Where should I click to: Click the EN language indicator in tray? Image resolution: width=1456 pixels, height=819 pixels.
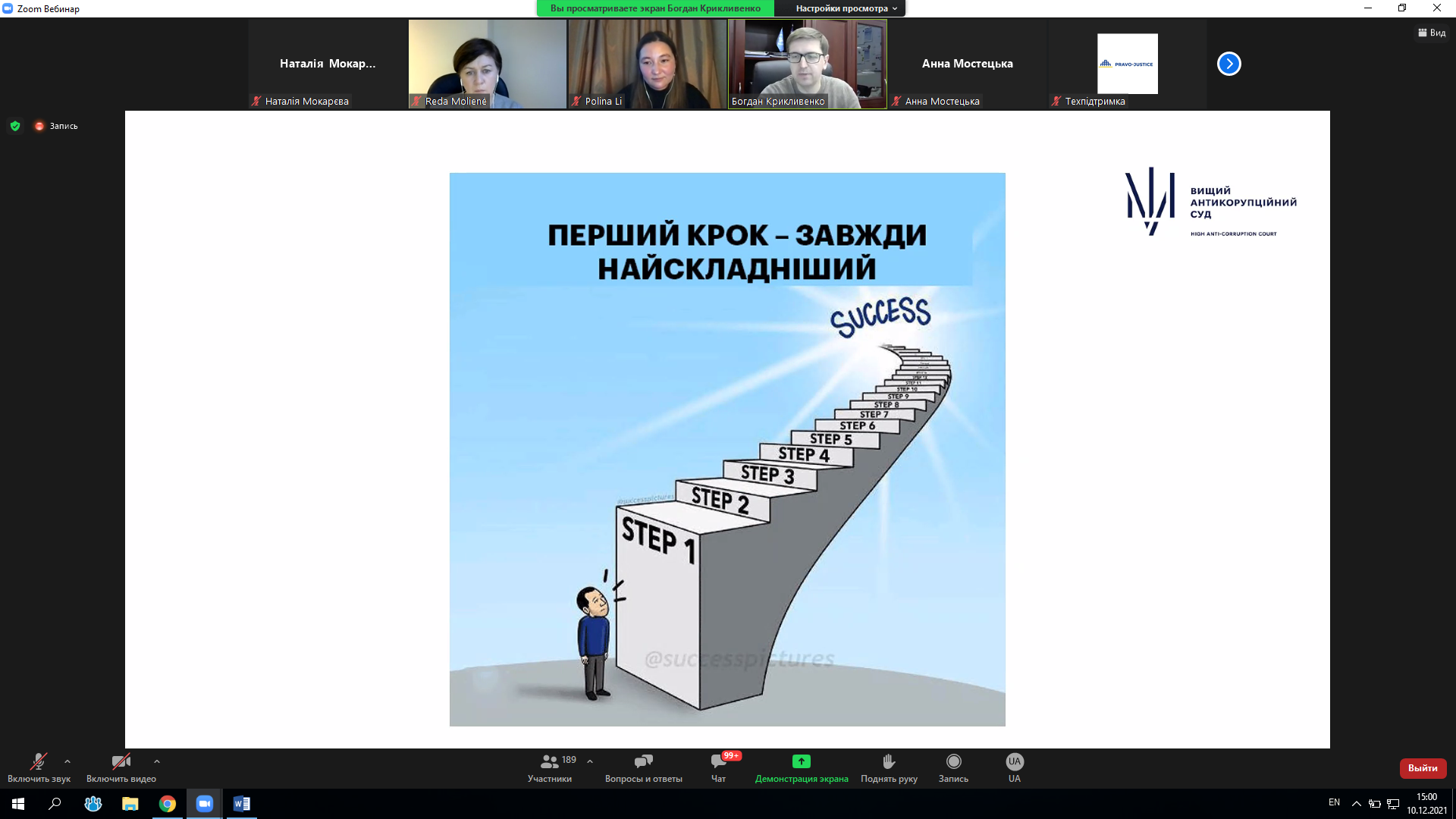click(x=1334, y=802)
